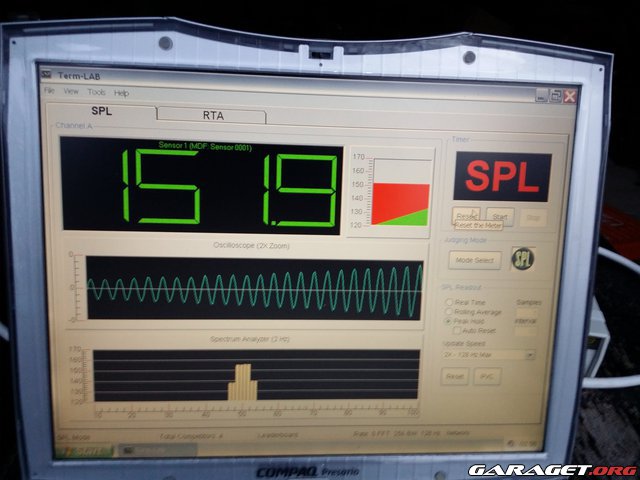
Task: Click the red SPL timer display
Action: click(503, 176)
